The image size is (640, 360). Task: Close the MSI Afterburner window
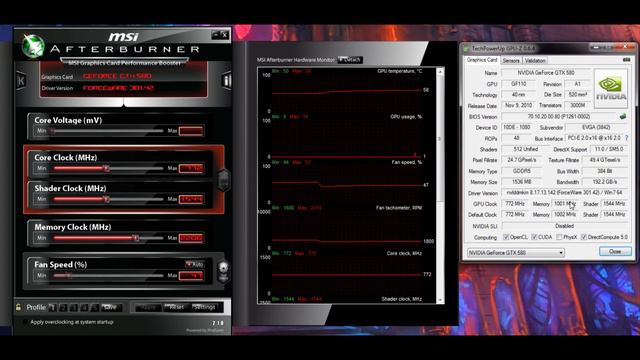[x=224, y=35]
